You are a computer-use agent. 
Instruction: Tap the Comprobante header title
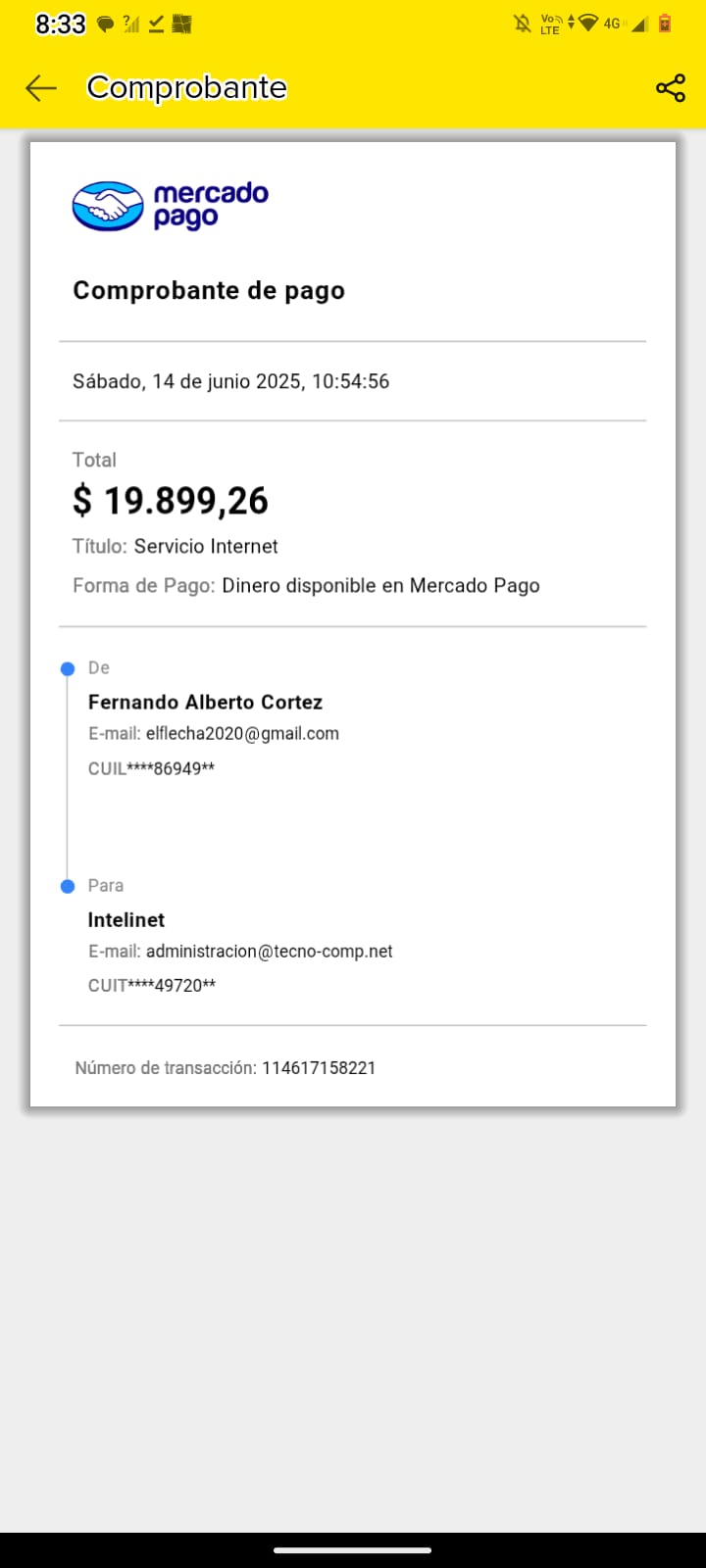point(186,88)
